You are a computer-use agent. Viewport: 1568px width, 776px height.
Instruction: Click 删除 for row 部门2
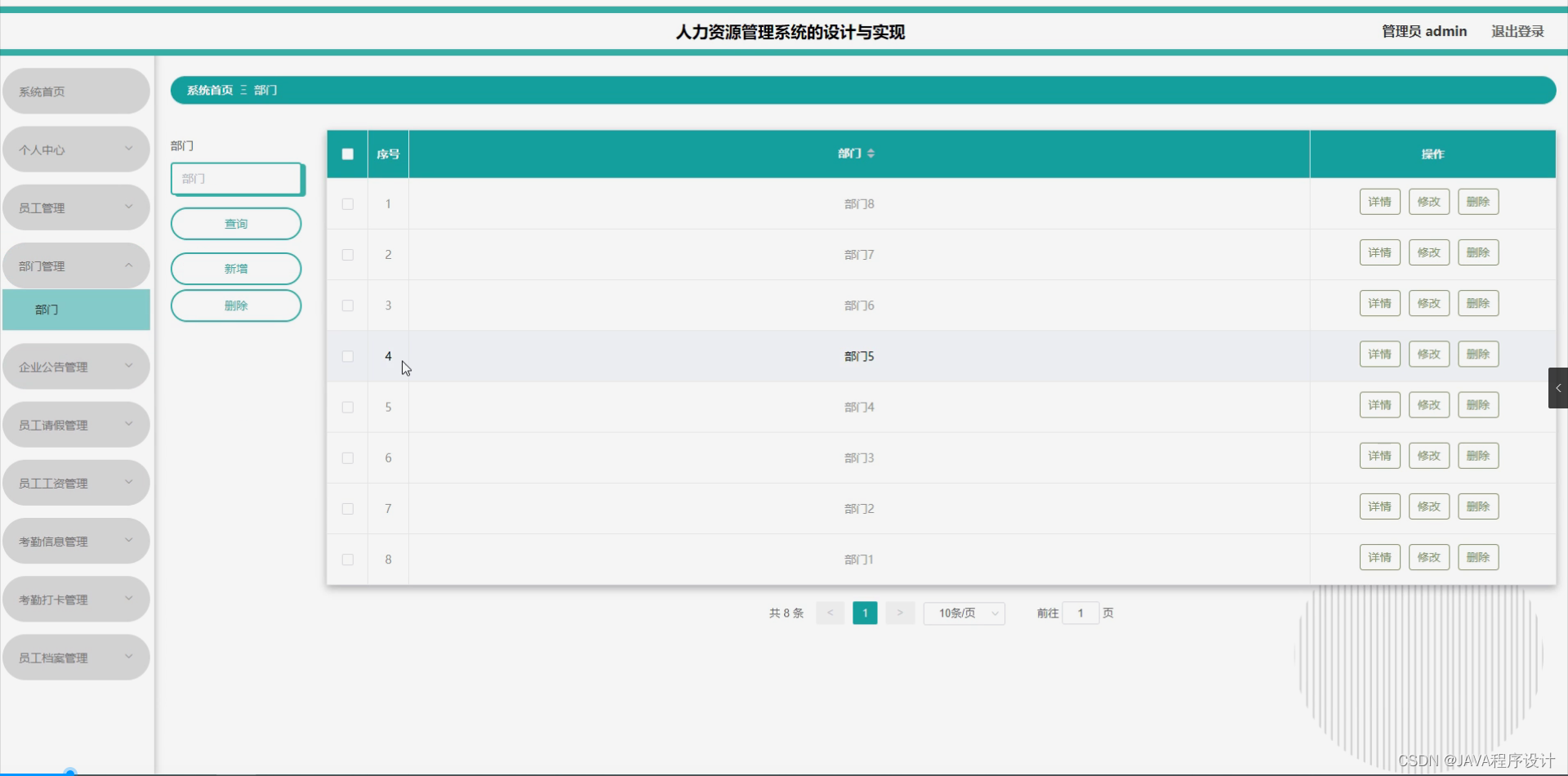1478,506
